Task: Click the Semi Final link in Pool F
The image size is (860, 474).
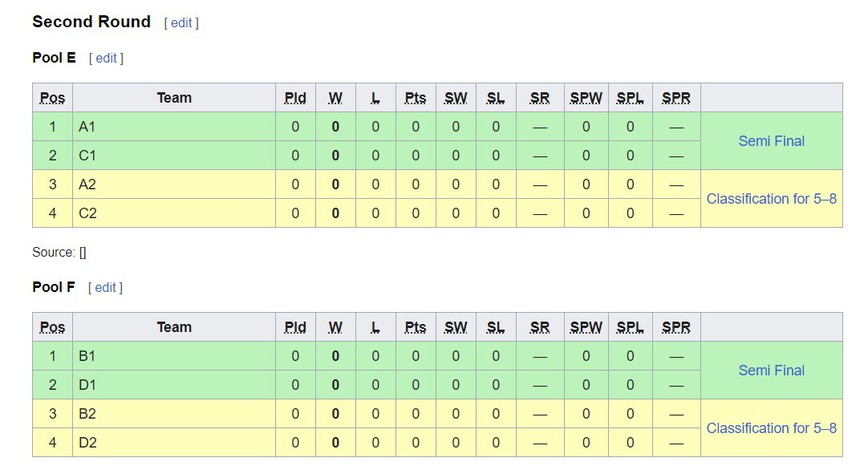Action: click(771, 370)
